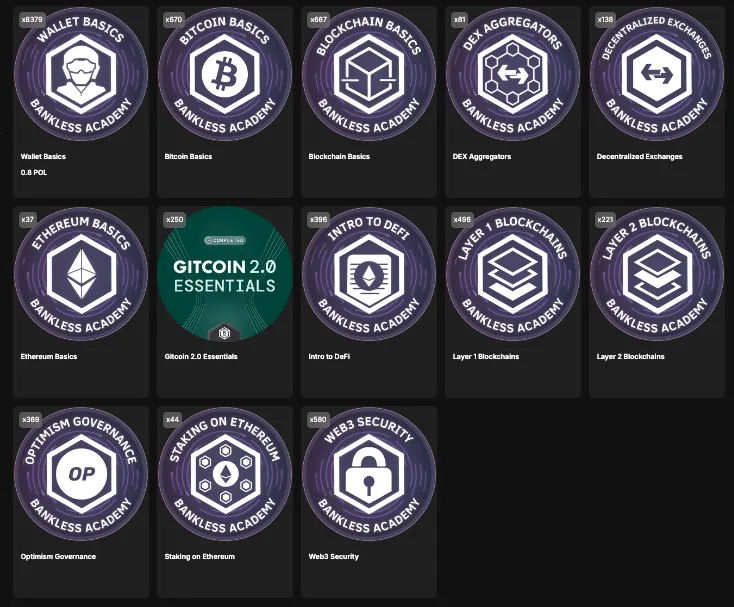The image size is (734, 607).
Task: Select the 'Layer 1 Blockchains' title text
Action: (486, 356)
